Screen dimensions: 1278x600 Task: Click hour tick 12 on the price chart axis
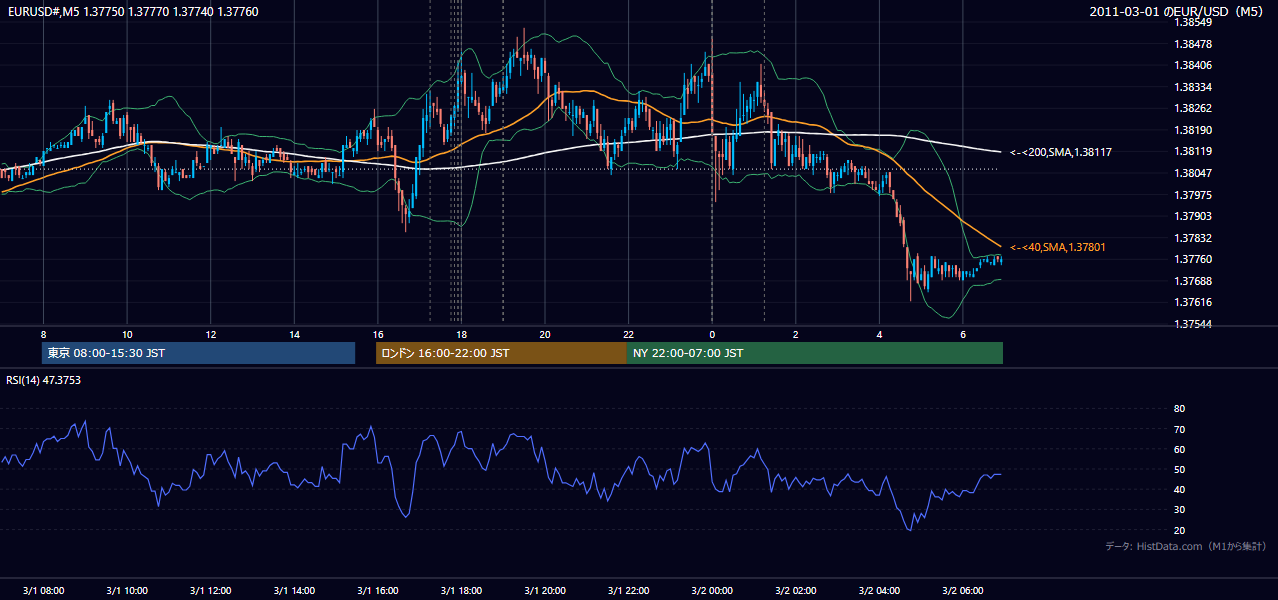click(210, 334)
